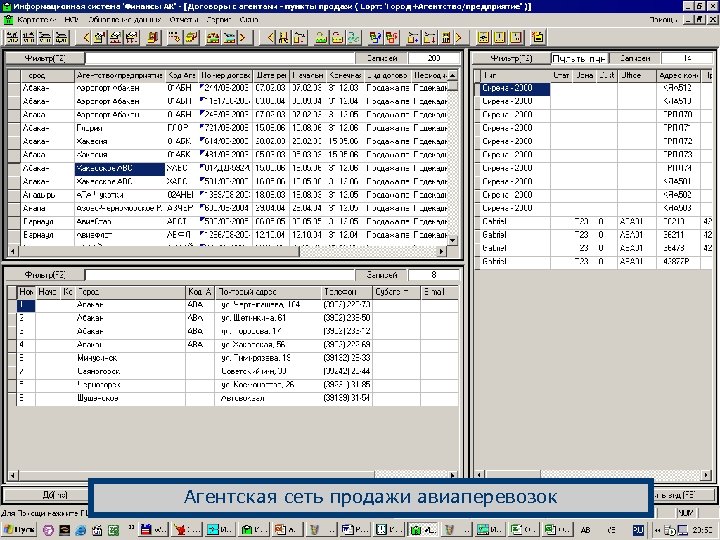Click the first left-arrow icon in the toolbar
The height and width of the screenshot is (540, 720).
(86, 38)
